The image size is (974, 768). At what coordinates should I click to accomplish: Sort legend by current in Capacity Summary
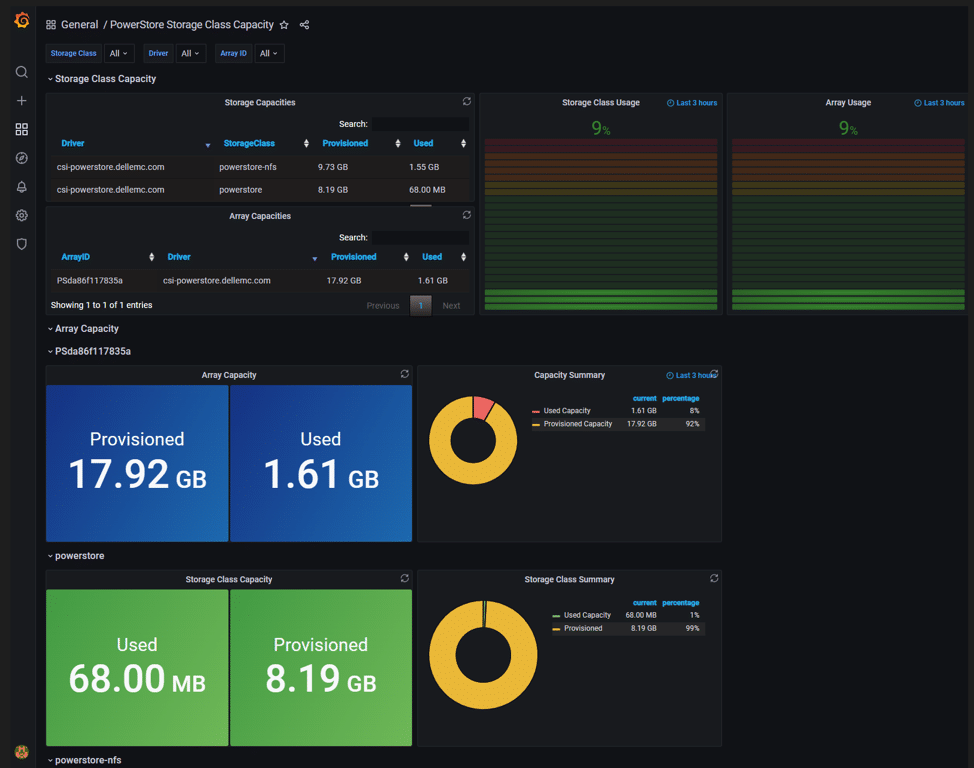(645, 398)
